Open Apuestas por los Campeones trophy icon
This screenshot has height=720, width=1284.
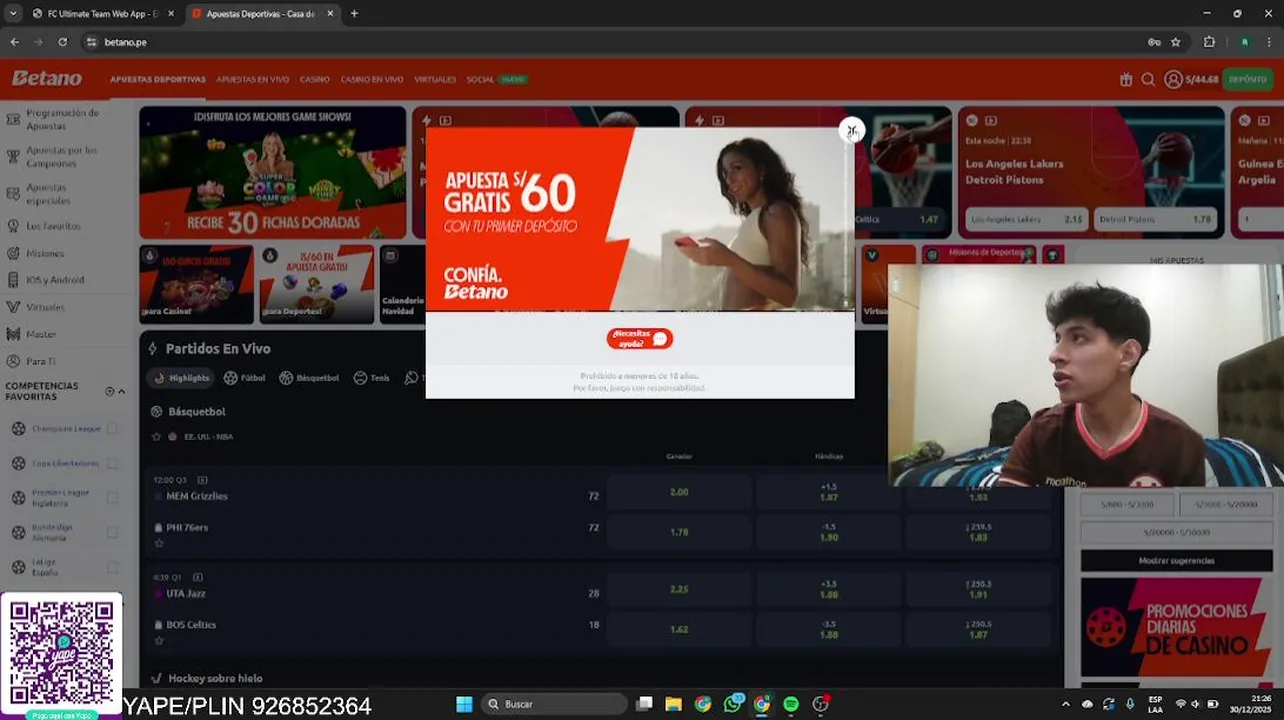[13, 157]
